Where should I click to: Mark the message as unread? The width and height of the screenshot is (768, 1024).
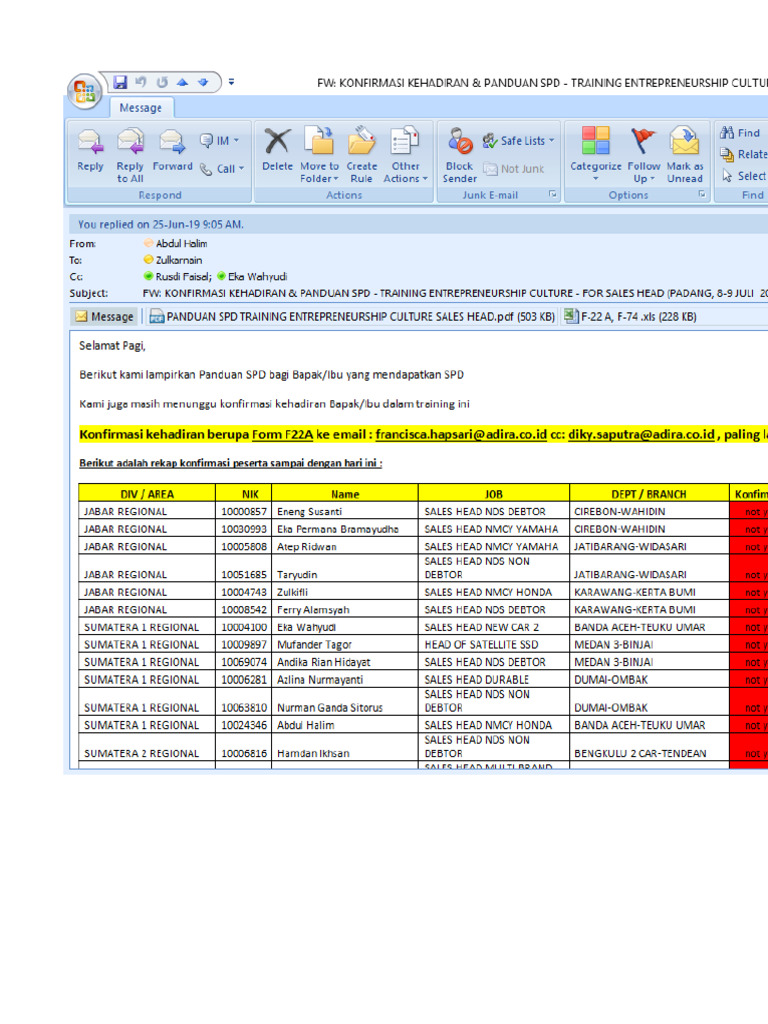click(684, 143)
